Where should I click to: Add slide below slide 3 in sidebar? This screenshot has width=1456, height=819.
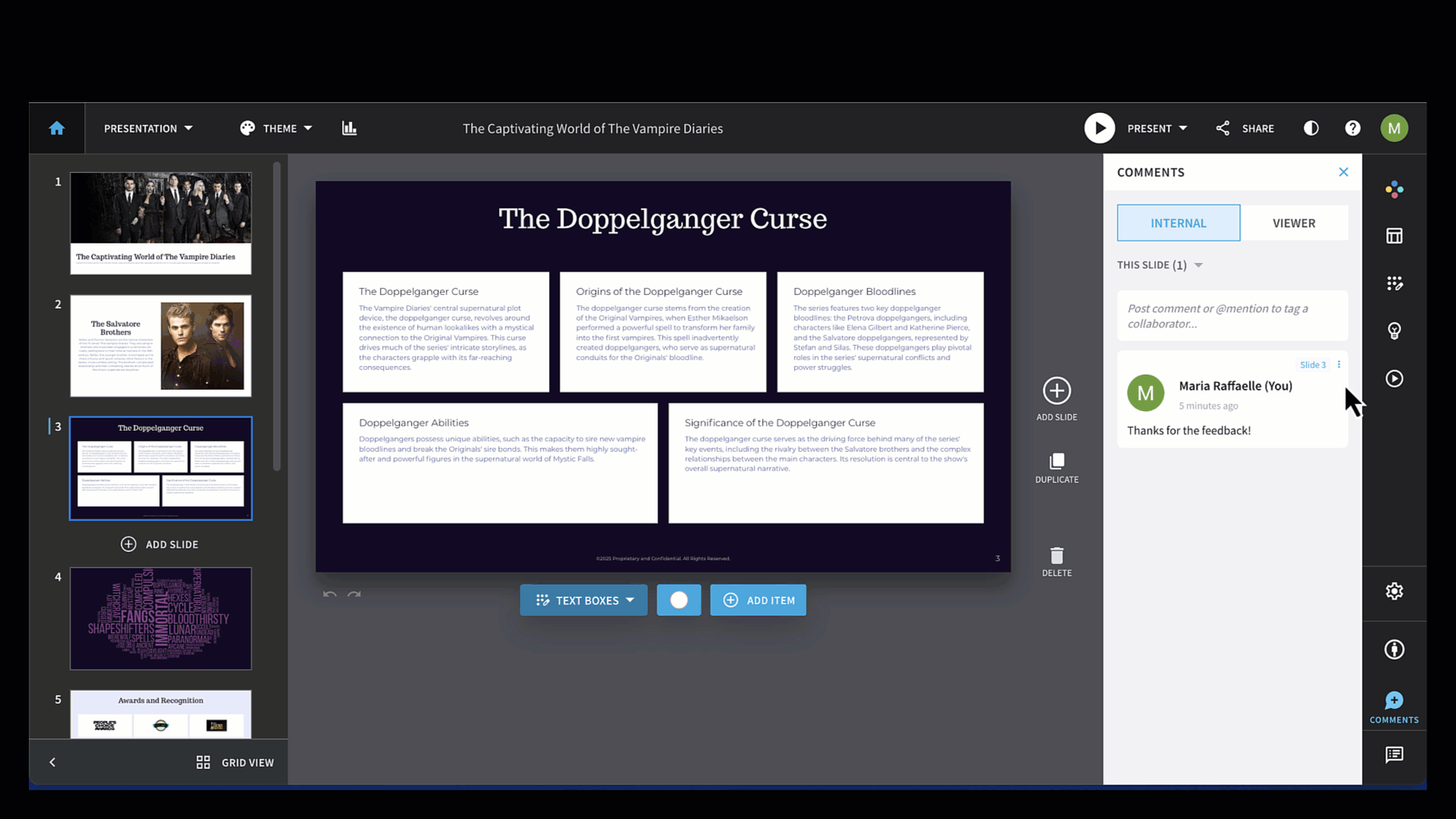(x=160, y=544)
